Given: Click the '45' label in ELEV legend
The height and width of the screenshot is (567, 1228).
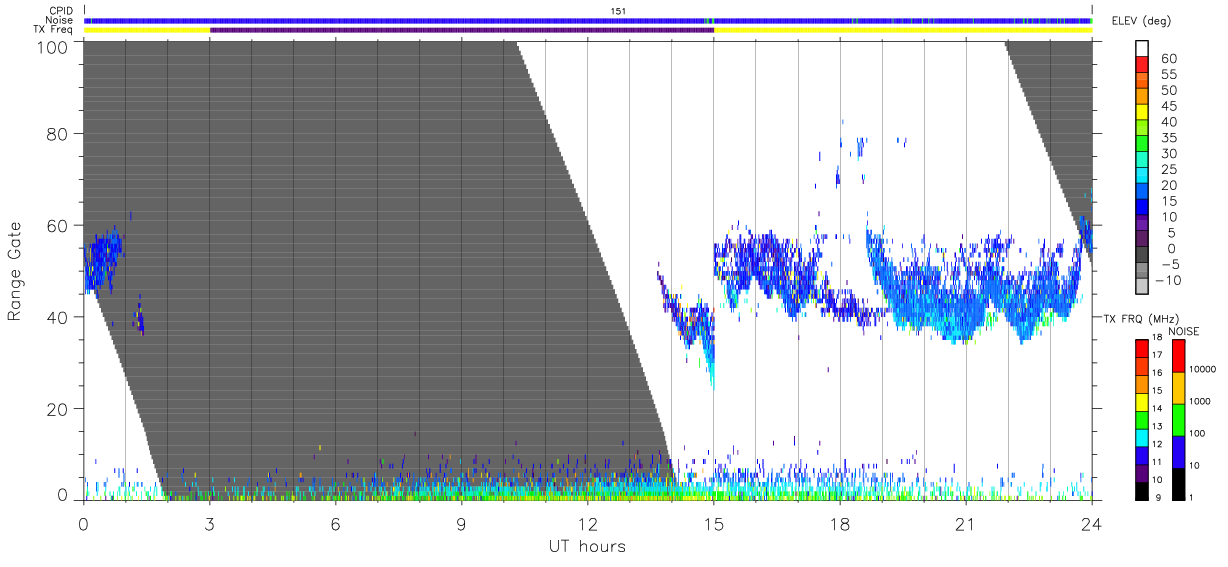Looking at the screenshot, I should pyautogui.click(x=1169, y=106).
